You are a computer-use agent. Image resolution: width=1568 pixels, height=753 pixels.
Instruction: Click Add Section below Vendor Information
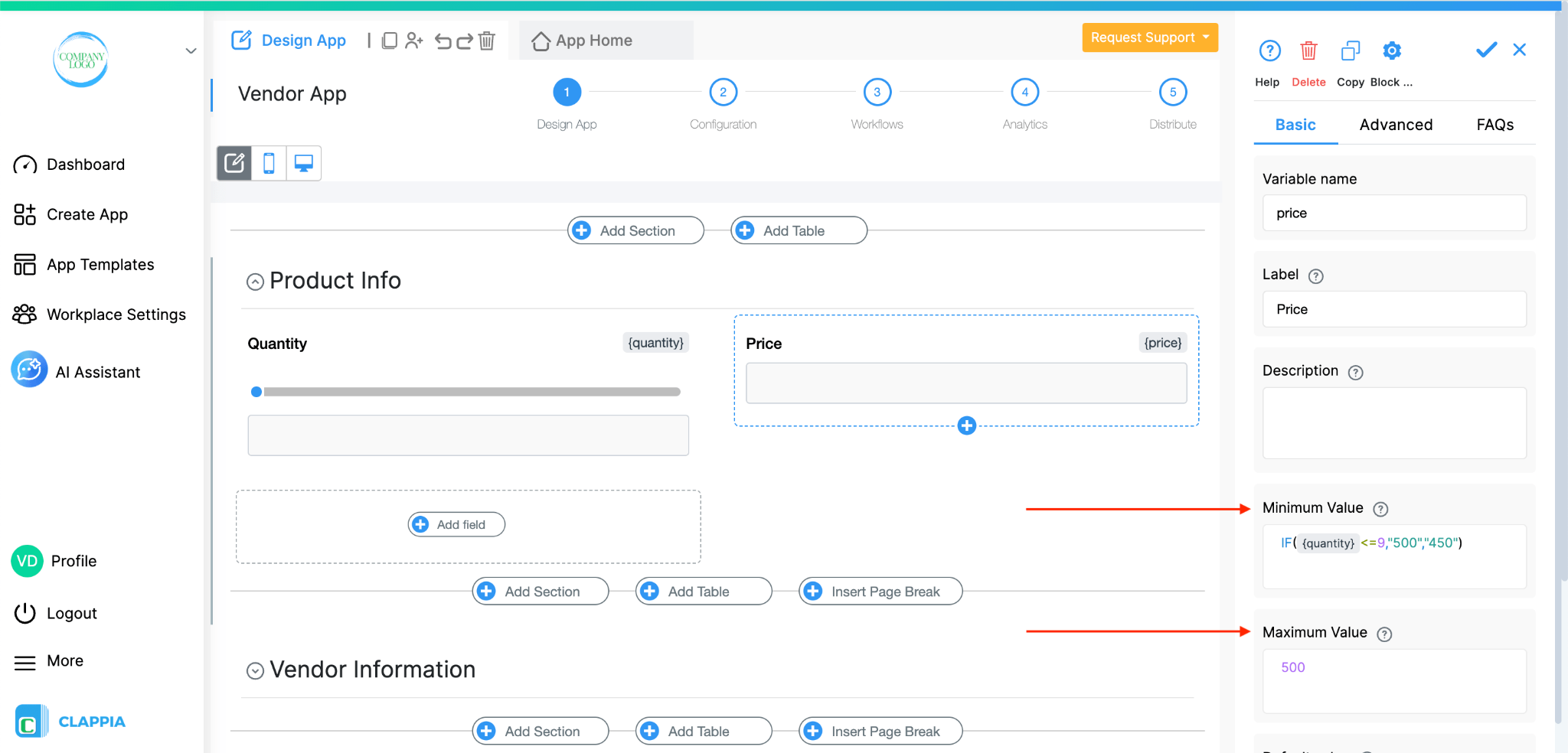(541, 732)
